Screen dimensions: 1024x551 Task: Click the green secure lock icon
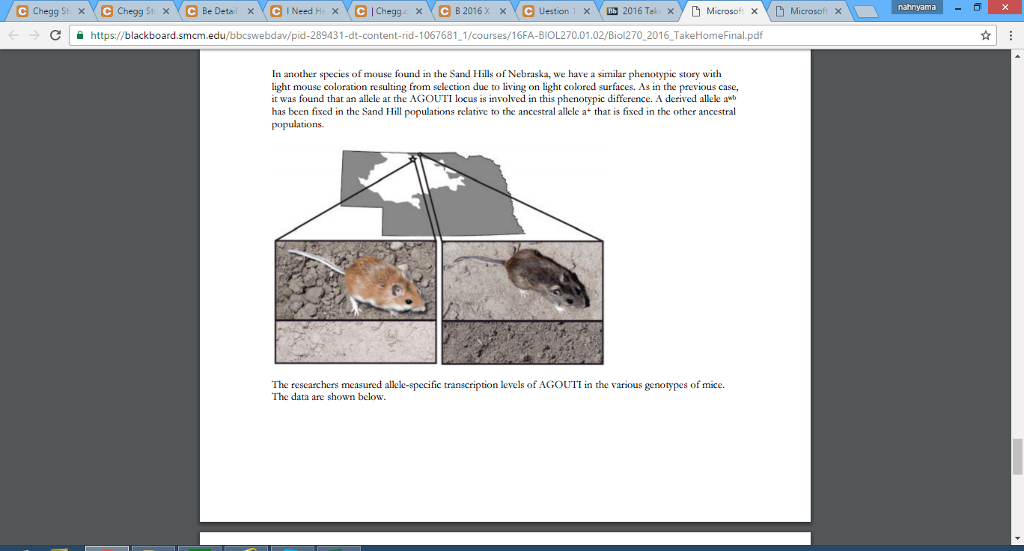click(x=79, y=35)
